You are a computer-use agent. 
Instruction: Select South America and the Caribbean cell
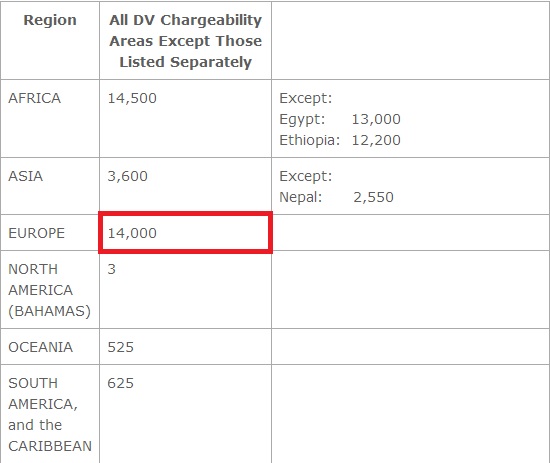[50, 414]
